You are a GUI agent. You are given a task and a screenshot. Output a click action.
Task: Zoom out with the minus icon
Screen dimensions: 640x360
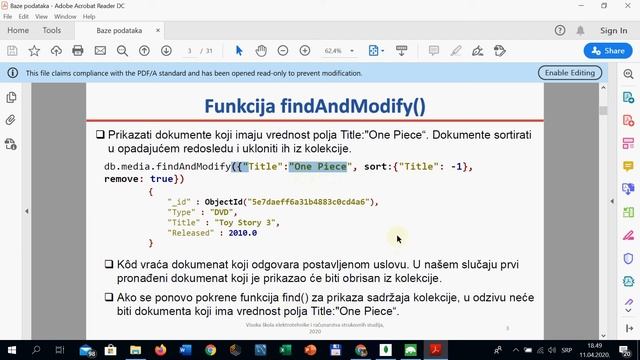point(283,51)
